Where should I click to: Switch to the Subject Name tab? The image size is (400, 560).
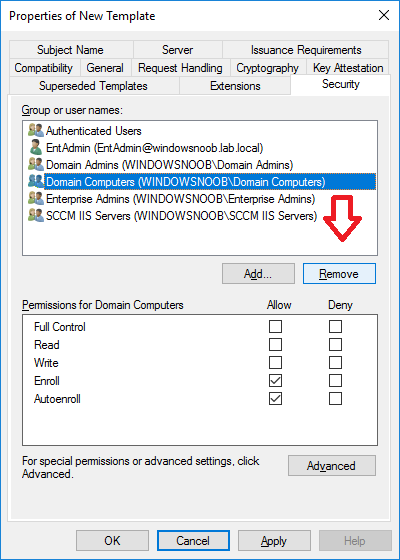pos(71,50)
